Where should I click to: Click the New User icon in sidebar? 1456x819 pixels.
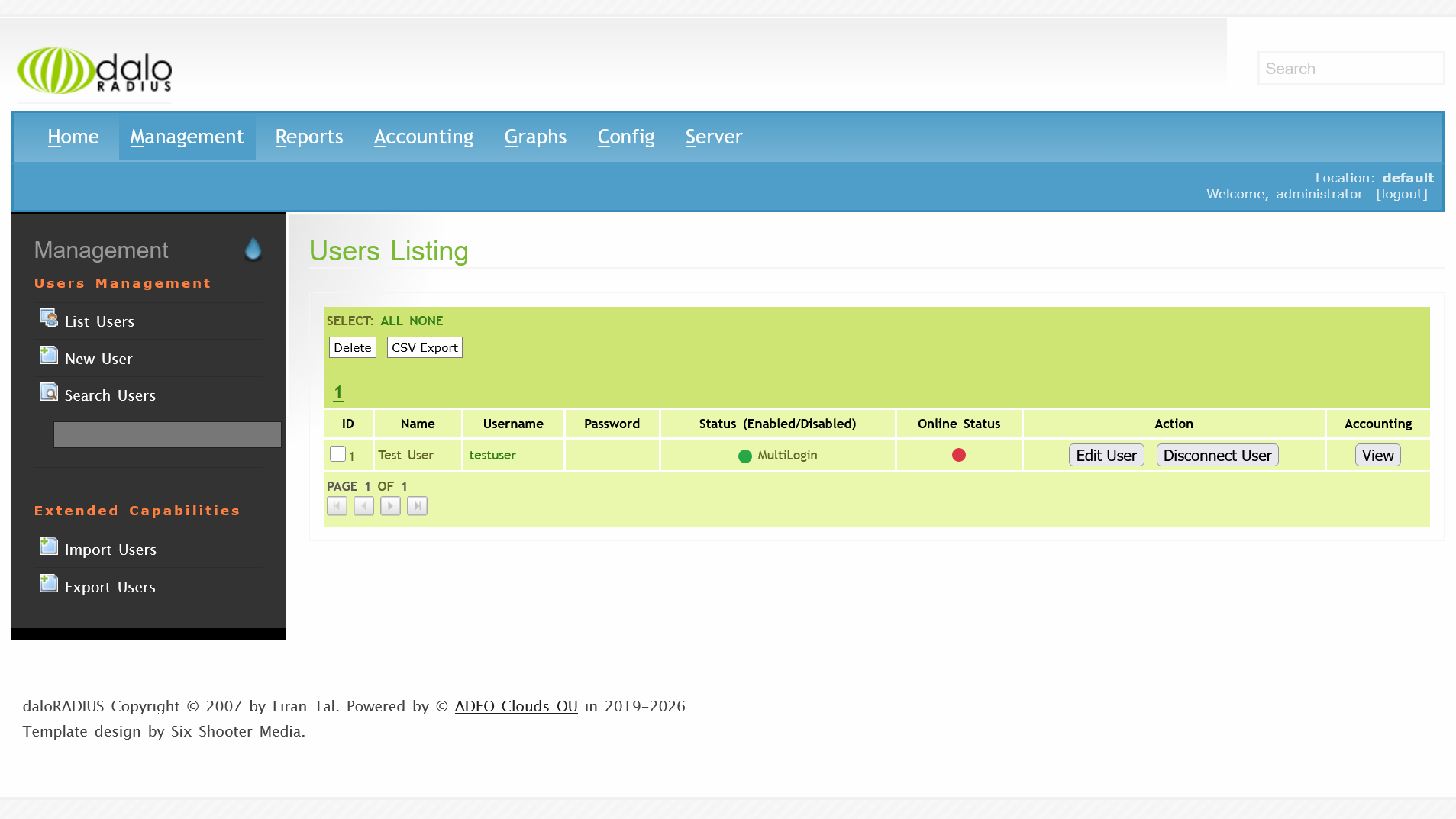click(x=49, y=356)
